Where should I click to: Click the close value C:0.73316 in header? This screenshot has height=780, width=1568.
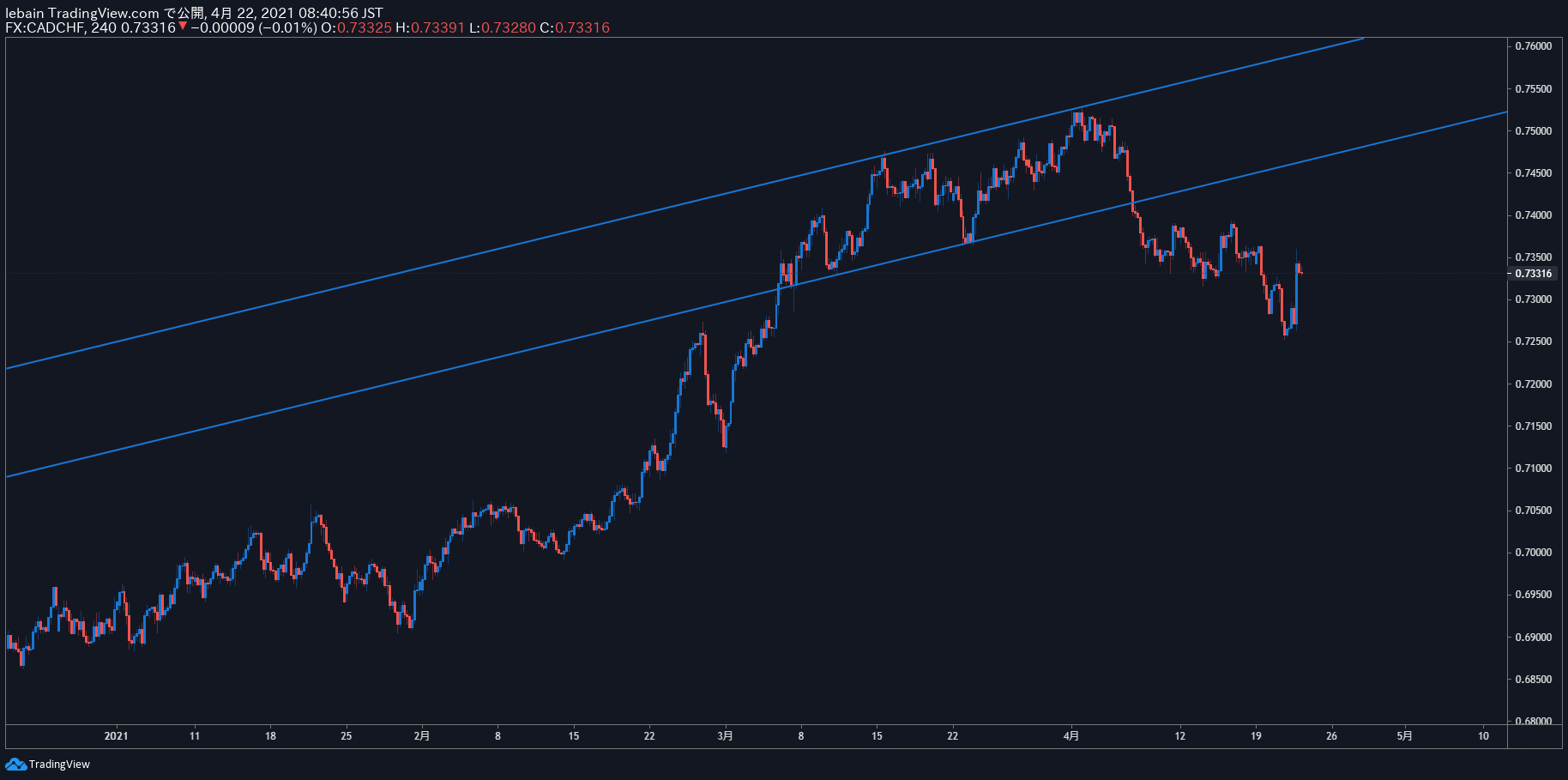(575, 27)
